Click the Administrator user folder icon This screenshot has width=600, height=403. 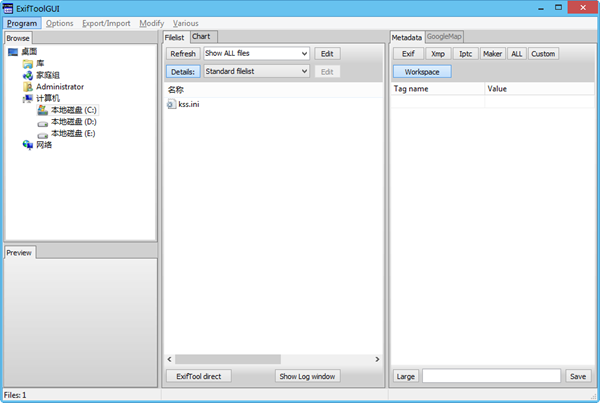pyautogui.click(x=28, y=87)
